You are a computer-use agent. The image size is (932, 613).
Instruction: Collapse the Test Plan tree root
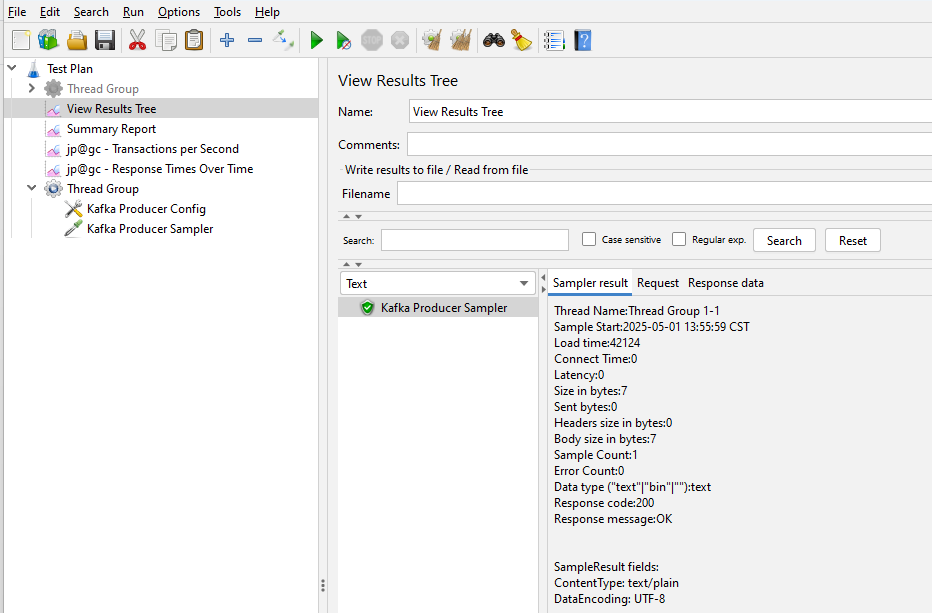[x=12, y=69]
